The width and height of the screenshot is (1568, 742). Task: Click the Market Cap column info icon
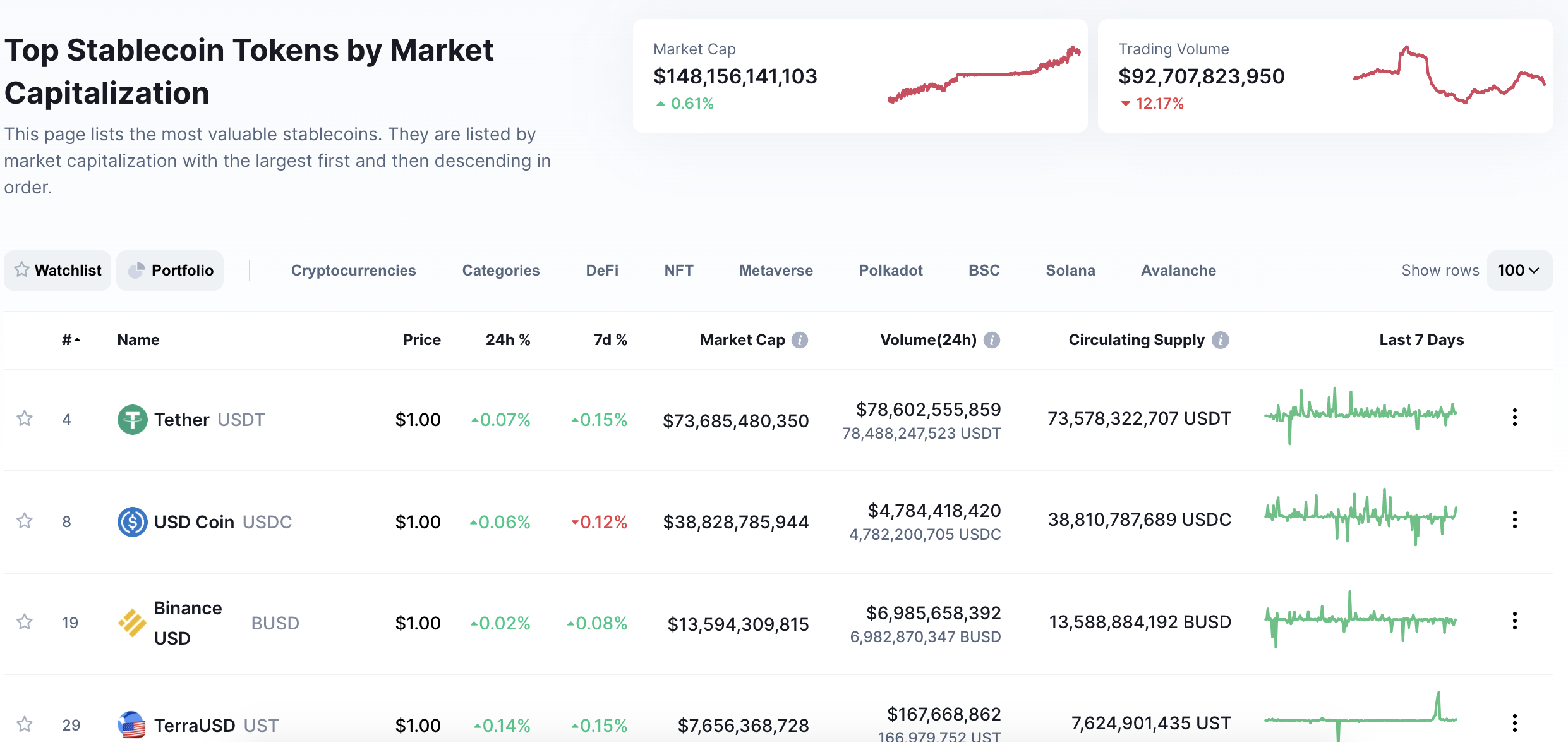point(800,340)
